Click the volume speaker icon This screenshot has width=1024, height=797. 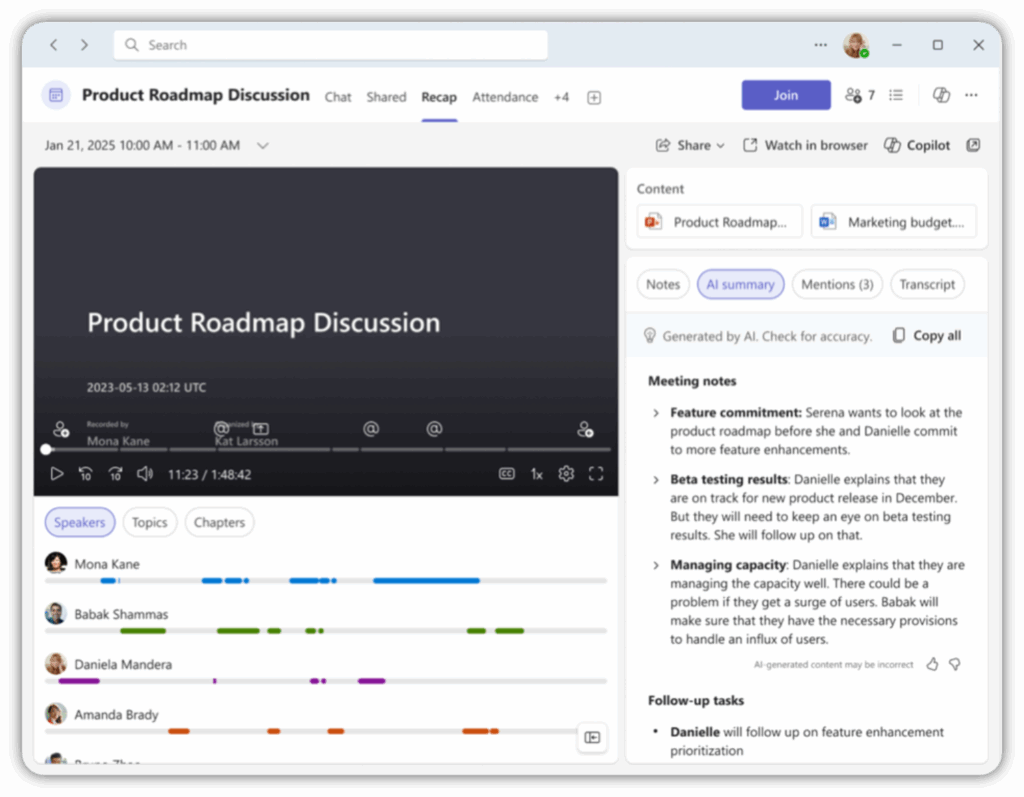145,474
